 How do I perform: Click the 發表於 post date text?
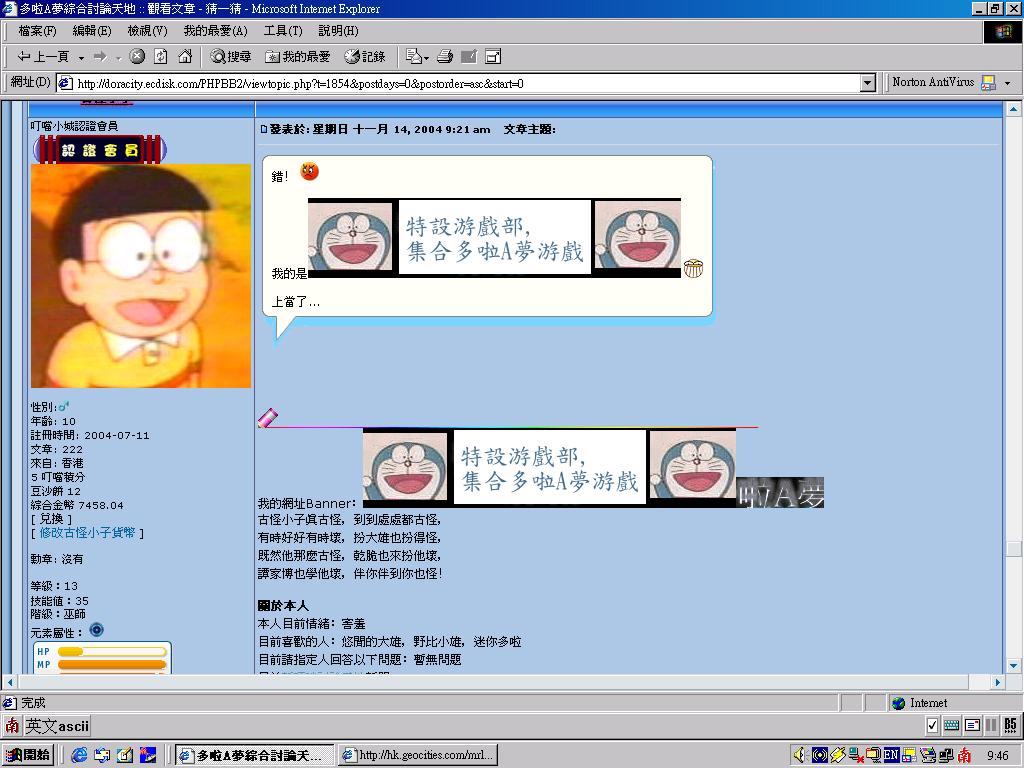coord(380,129)
